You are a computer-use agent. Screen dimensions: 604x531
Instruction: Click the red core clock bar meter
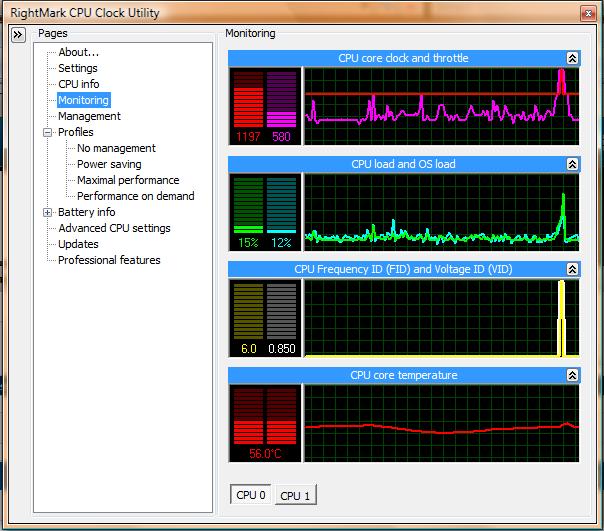pyautogui.click(x=248, y=99)
